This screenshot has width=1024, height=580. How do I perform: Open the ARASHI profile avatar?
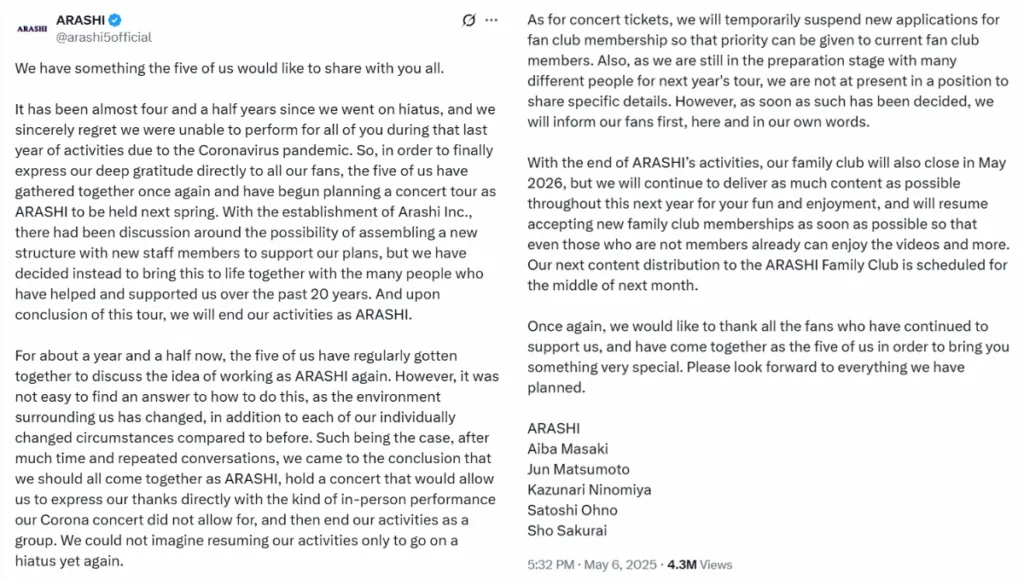32,28
